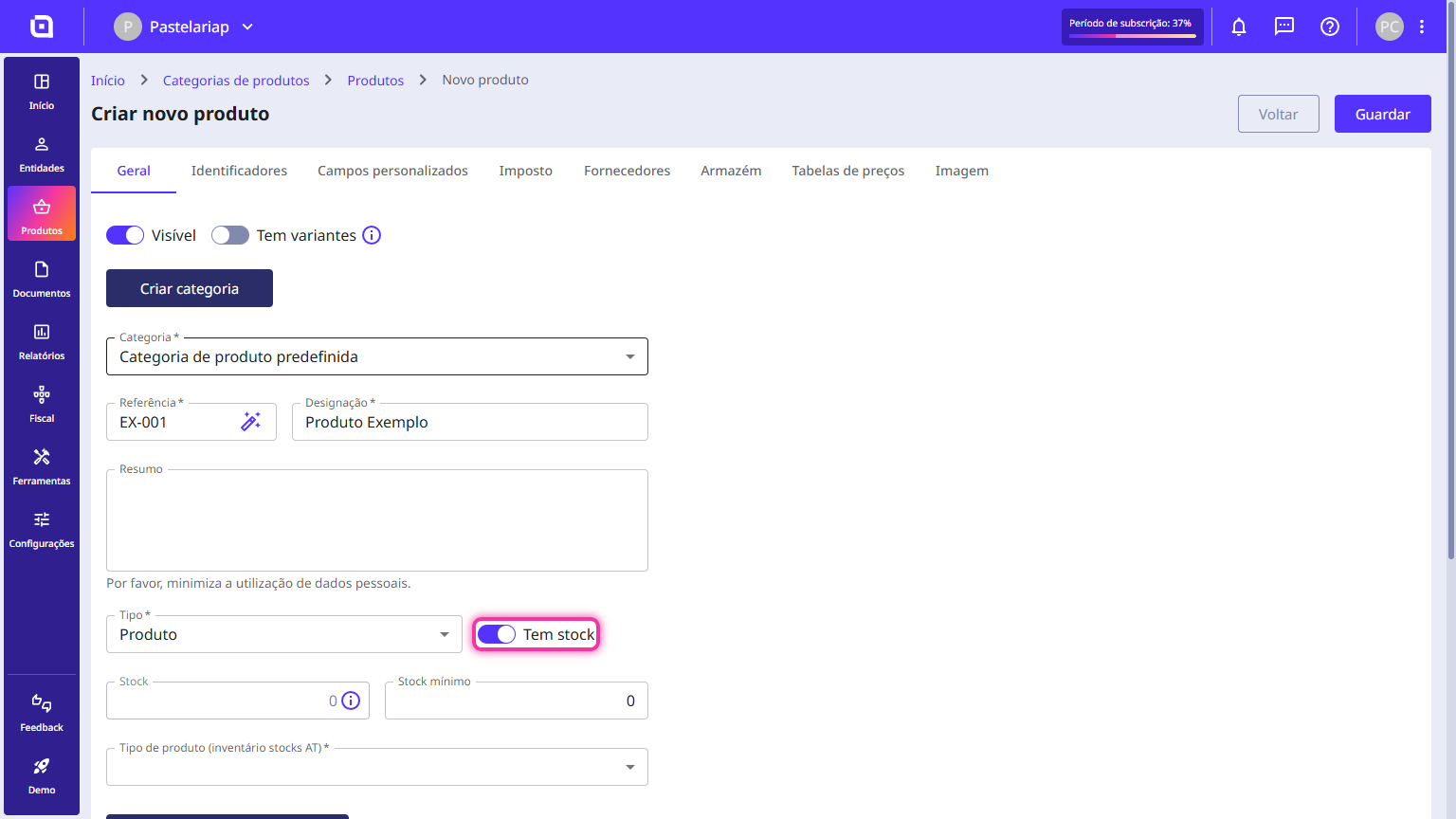Click the Guardar button
Screen dimensions: 1456x819
[x=1383, y=114]
